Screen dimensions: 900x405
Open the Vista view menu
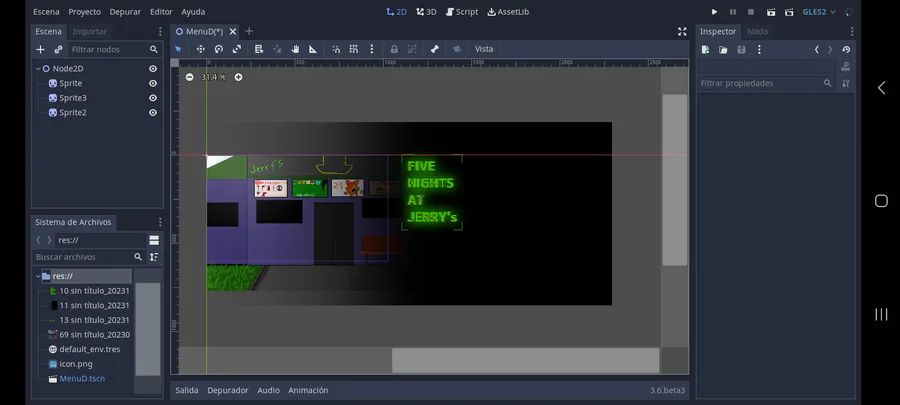[484, 49]
